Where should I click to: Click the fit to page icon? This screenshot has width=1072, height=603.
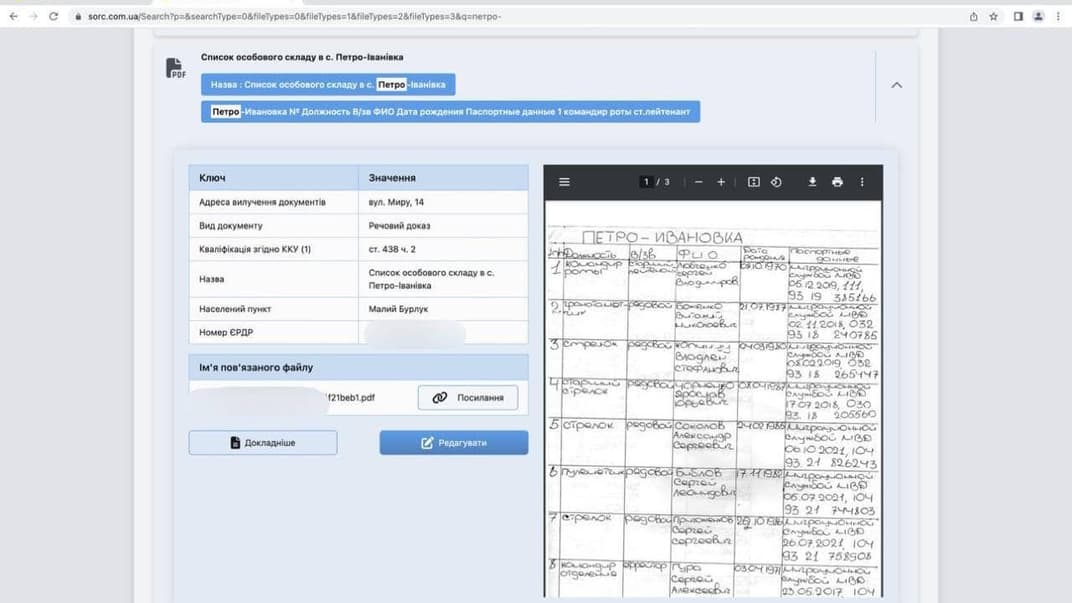[754, 182]
